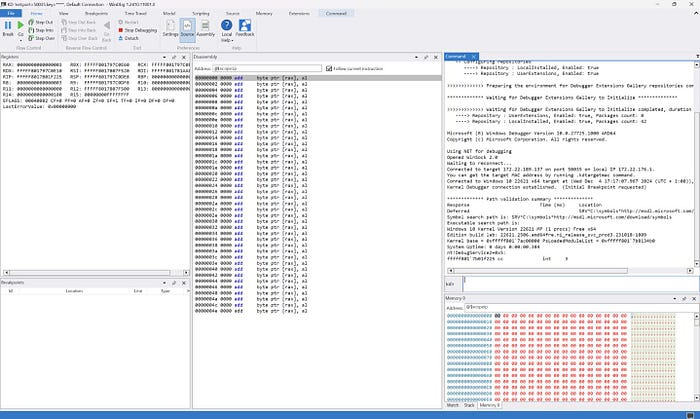The height and width of the screenshot is (419, 700).
Task: Click the green Go play button
Action: [21, 25]
